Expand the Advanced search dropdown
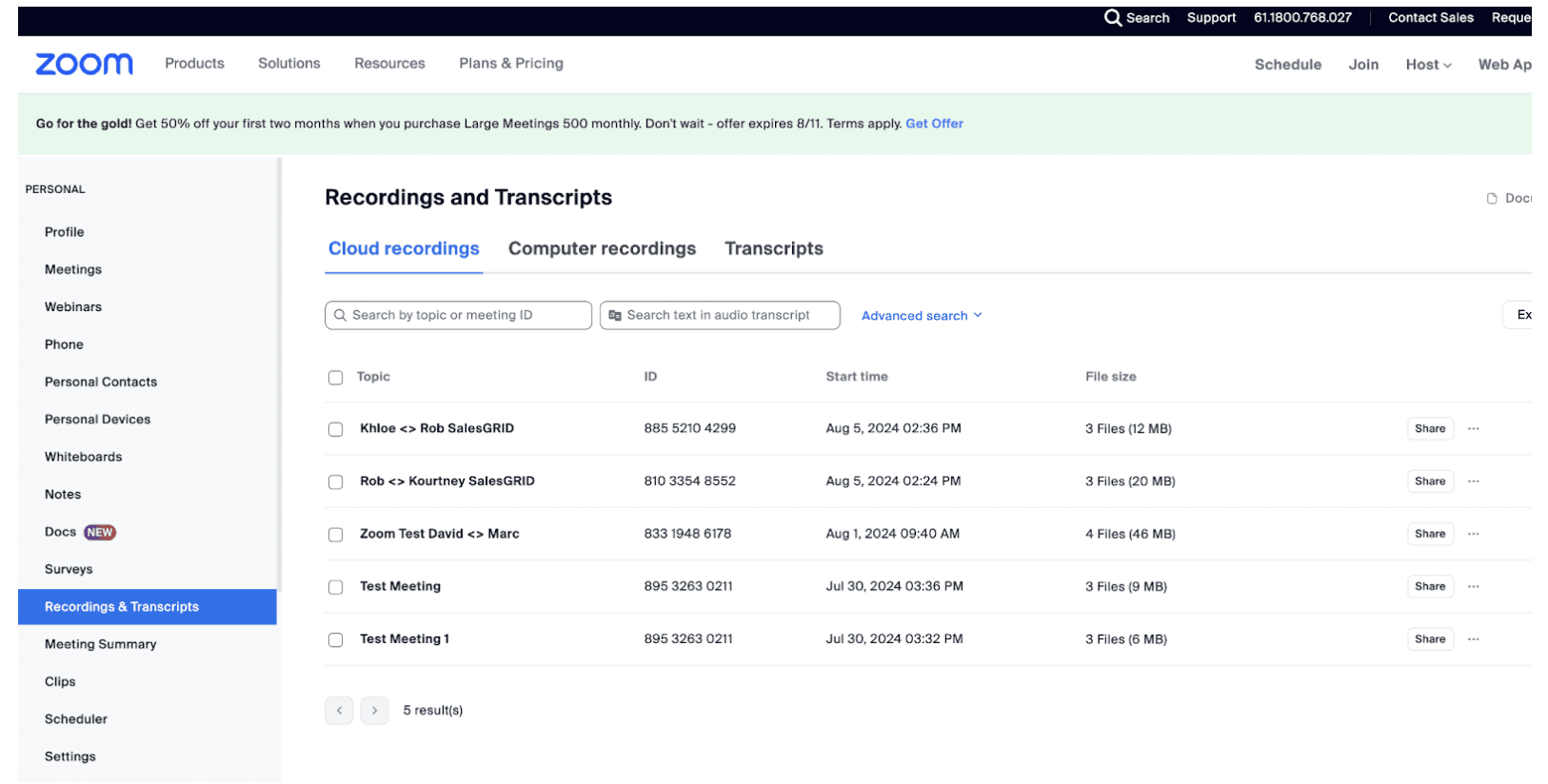The height and width of the screenshot is (784, 1548). pyautogui.click(x=922, y=316)
